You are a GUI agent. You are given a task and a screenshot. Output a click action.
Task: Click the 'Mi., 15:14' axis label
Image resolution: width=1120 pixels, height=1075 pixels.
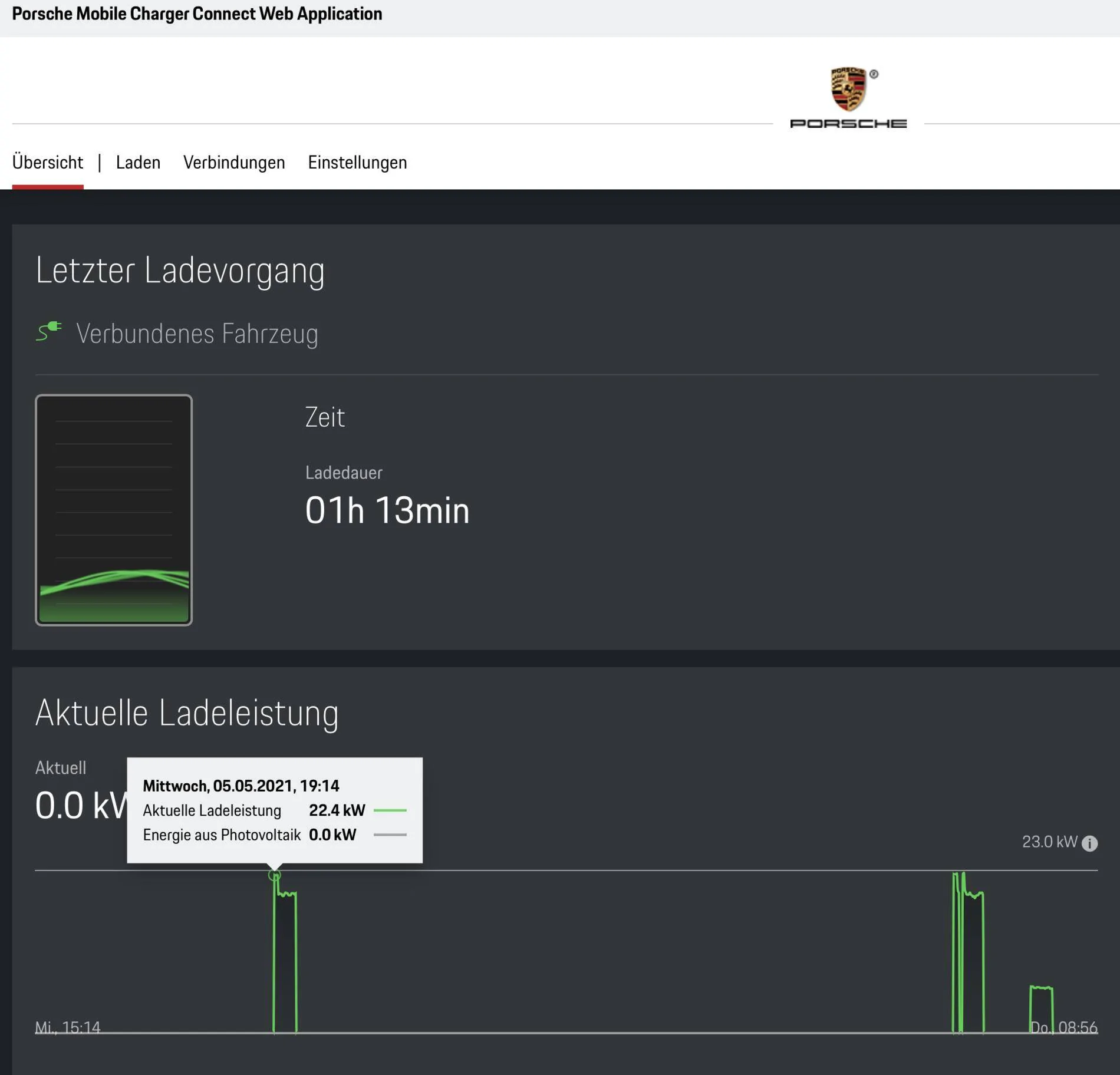point(68,1027)
